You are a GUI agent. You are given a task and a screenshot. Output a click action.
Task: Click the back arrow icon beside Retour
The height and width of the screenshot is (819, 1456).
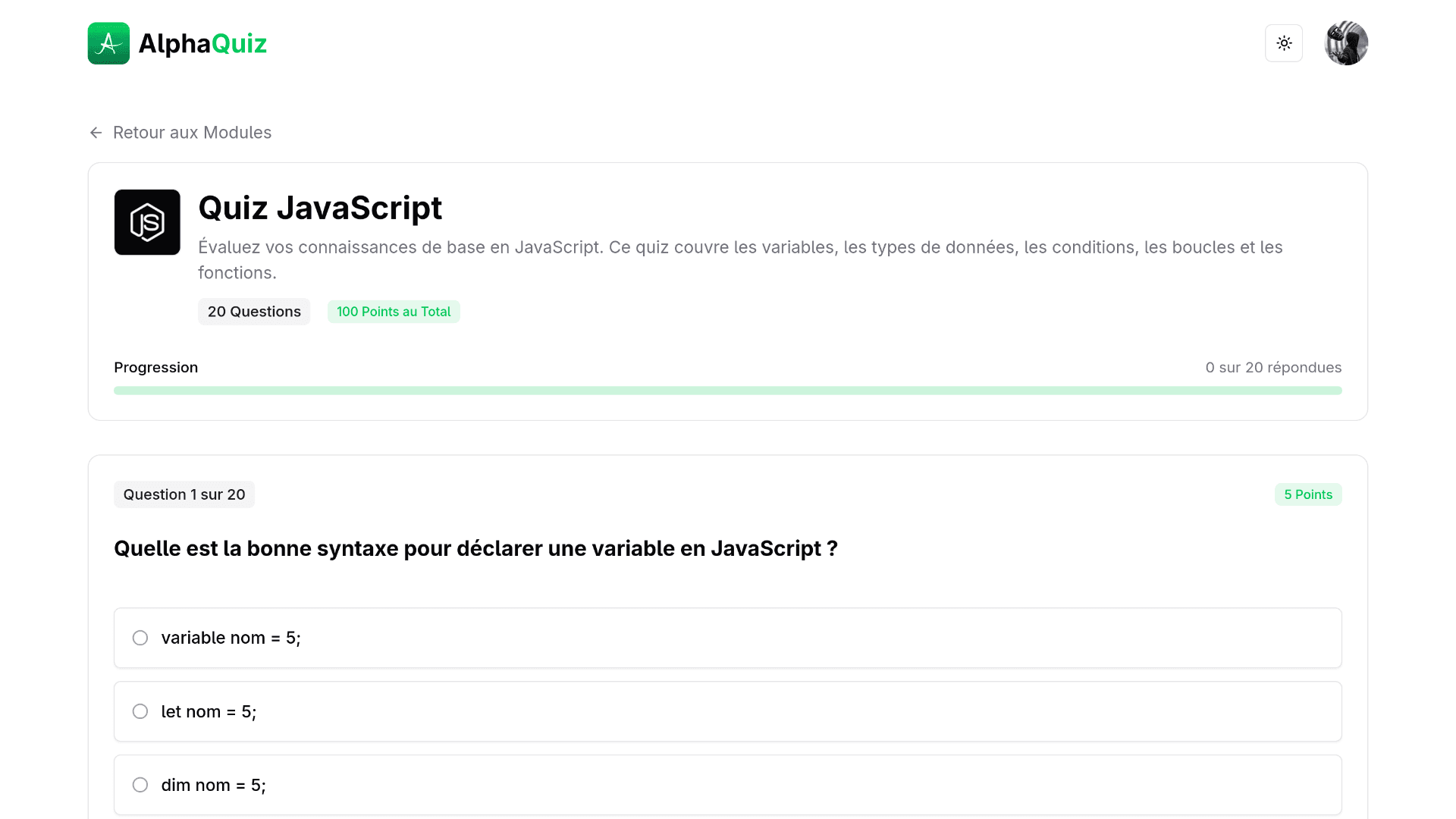coord(96,133)
